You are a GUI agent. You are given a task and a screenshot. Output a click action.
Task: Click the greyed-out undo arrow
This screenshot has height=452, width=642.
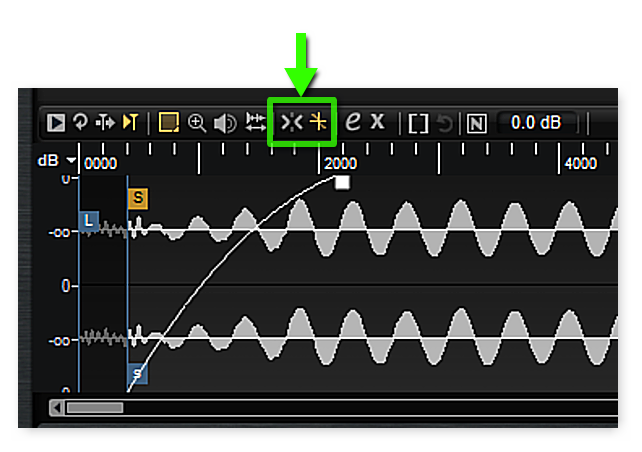(x=445, y=123)
